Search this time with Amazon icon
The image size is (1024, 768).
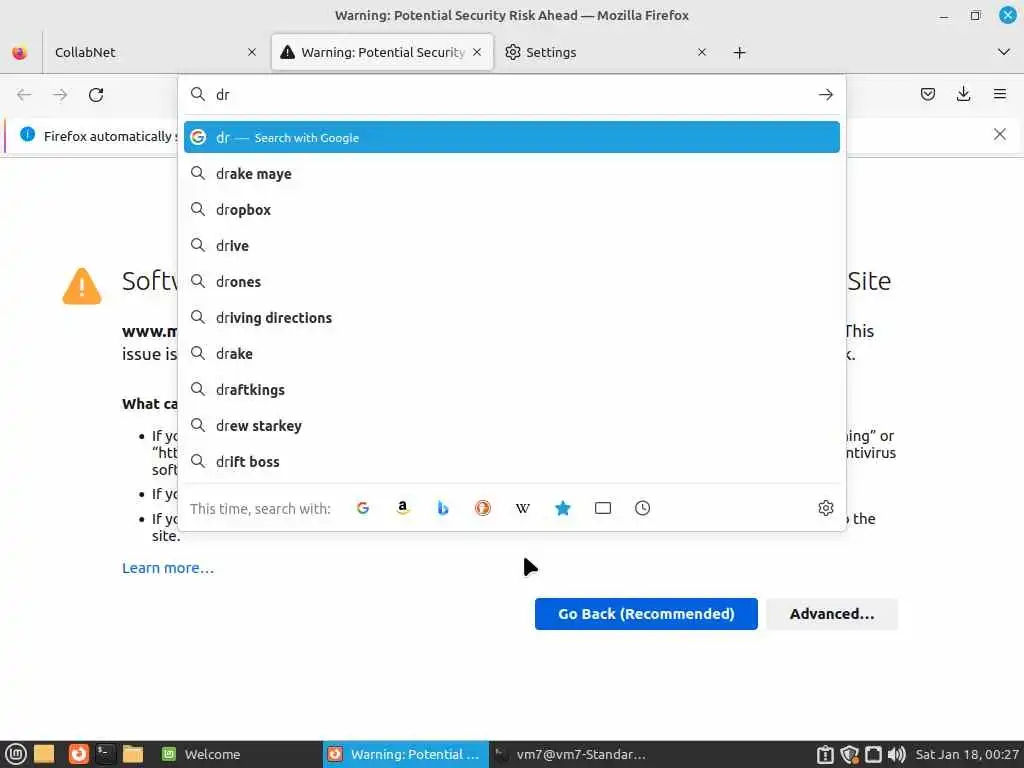[x=403, y=508]
